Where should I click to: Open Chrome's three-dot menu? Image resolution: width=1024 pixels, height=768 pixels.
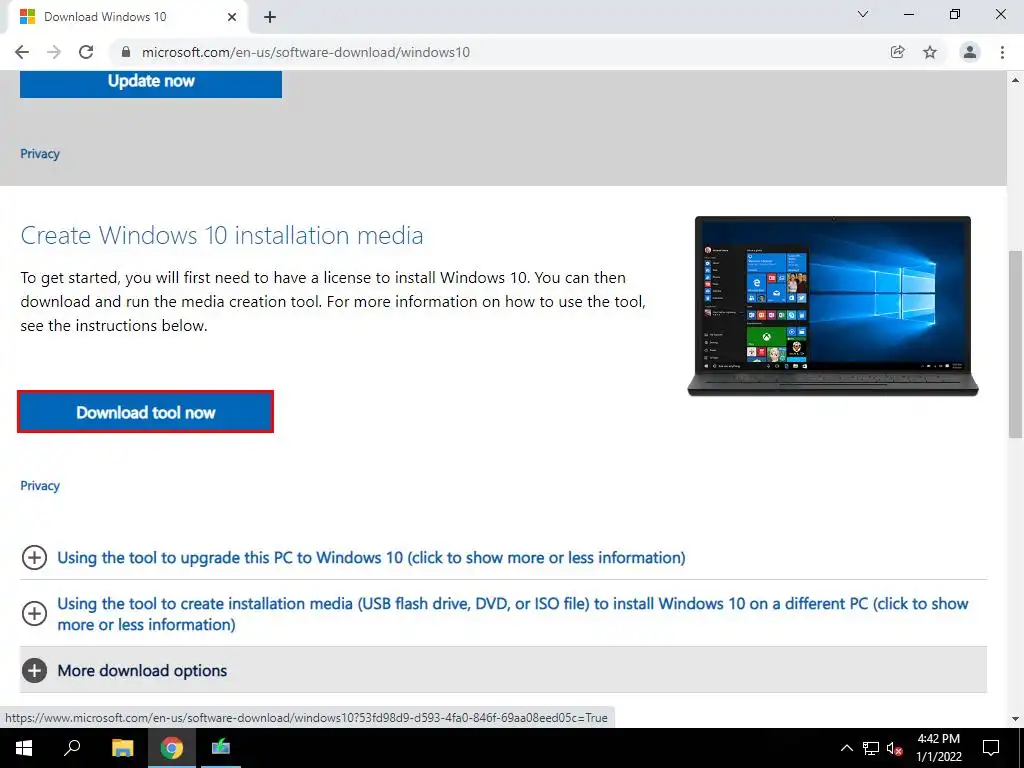pyautogui.click(x=1002, y=52)
